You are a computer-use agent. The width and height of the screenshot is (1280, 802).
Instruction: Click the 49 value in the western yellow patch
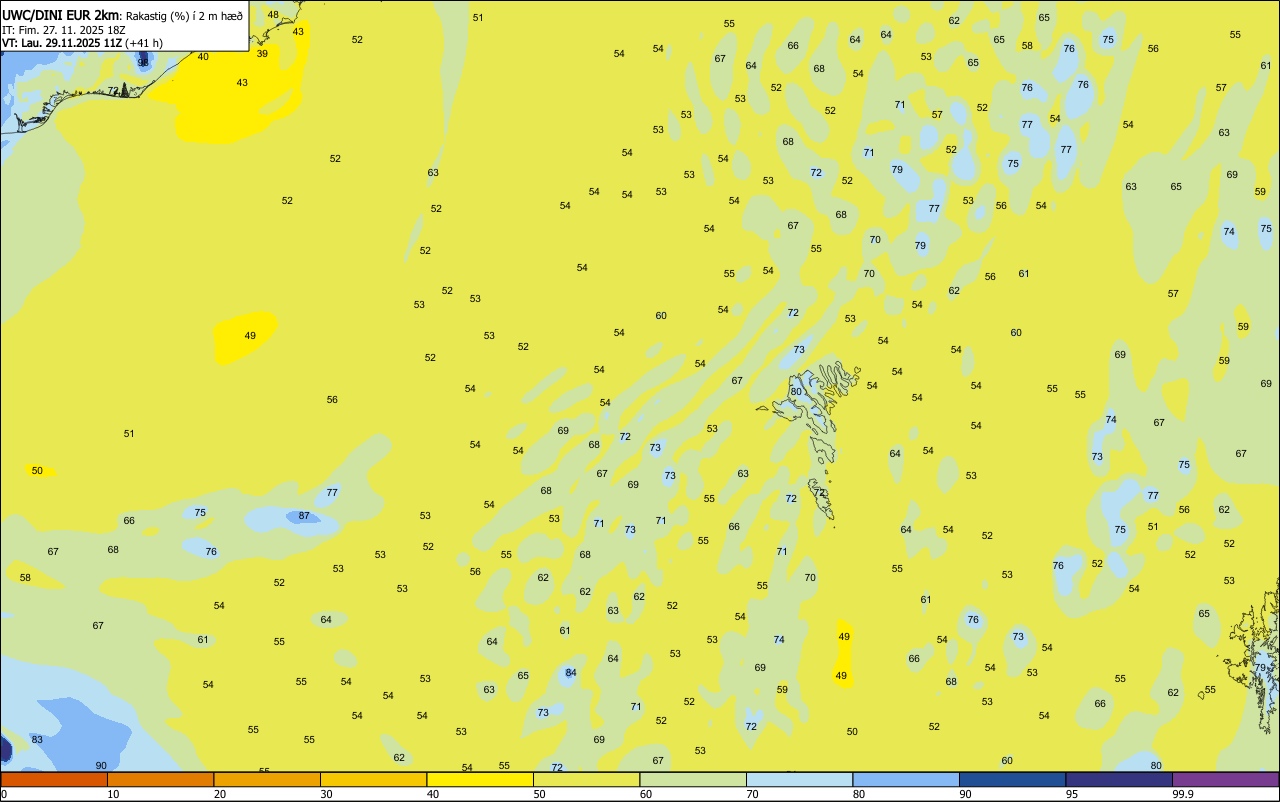[x=250, y=335]
